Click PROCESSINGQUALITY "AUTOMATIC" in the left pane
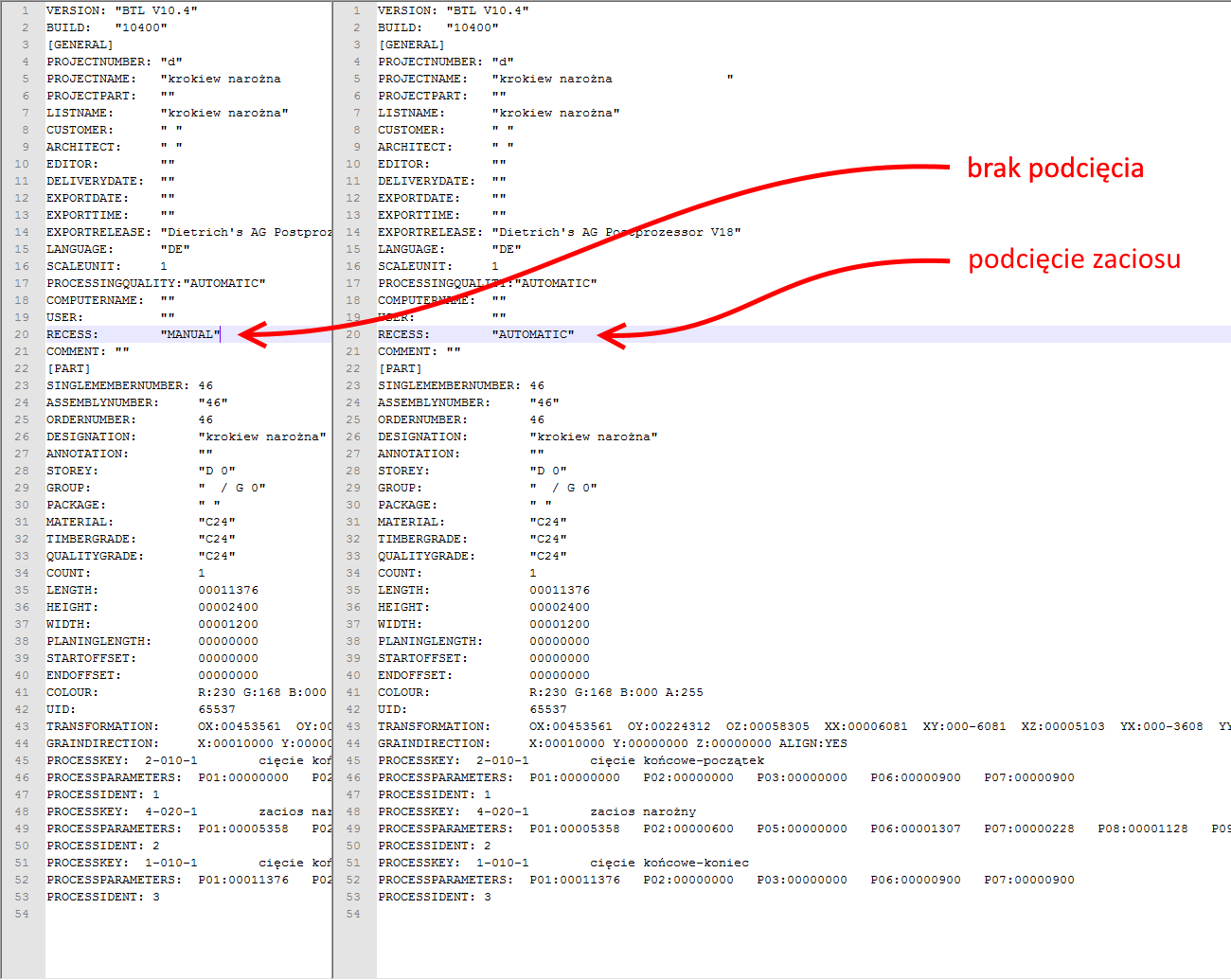Viewport: 1231px width, 980px height. [224, 283]
